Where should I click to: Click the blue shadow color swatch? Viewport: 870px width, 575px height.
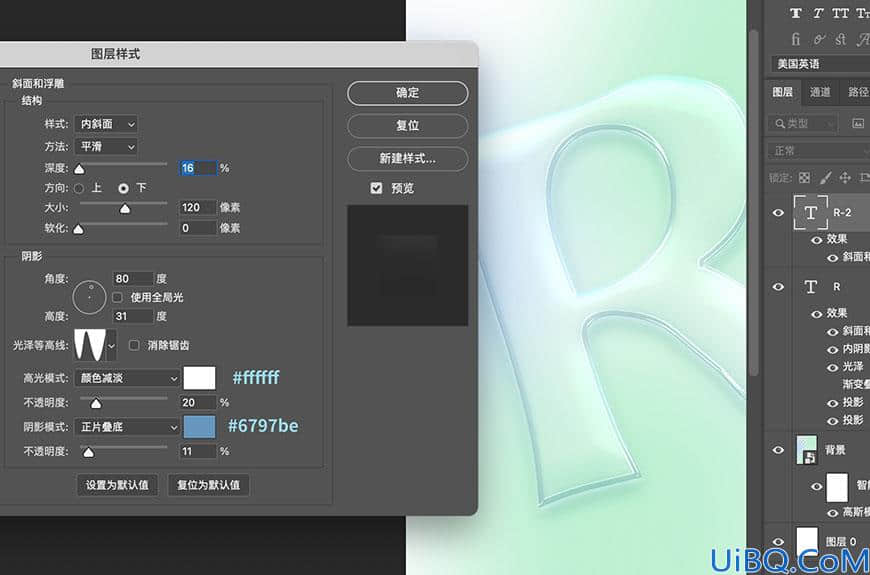point(200,427)
